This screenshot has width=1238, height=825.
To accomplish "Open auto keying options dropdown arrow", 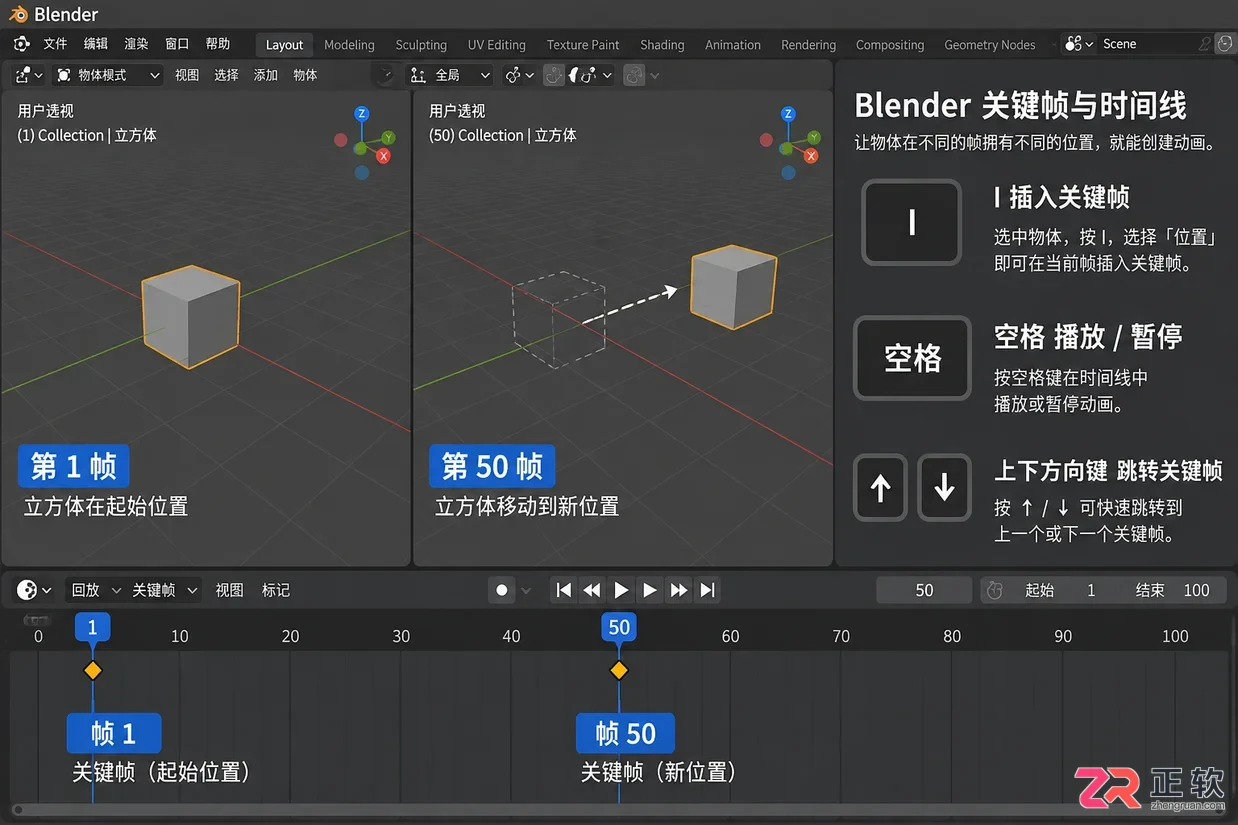I will pyautogui.click(x=526, y=590).
